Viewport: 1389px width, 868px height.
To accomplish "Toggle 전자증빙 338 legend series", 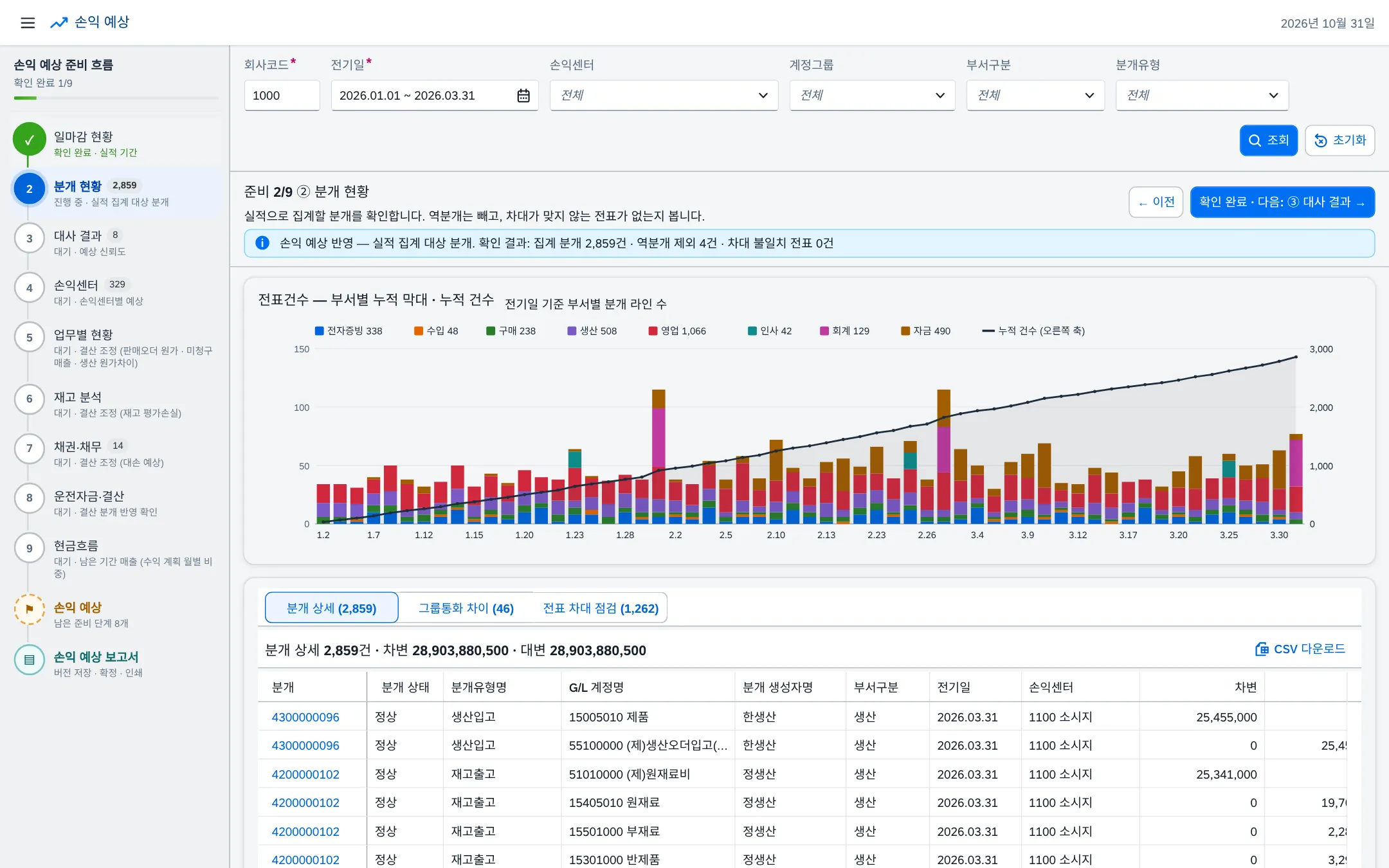I will (x=349, y=331).
